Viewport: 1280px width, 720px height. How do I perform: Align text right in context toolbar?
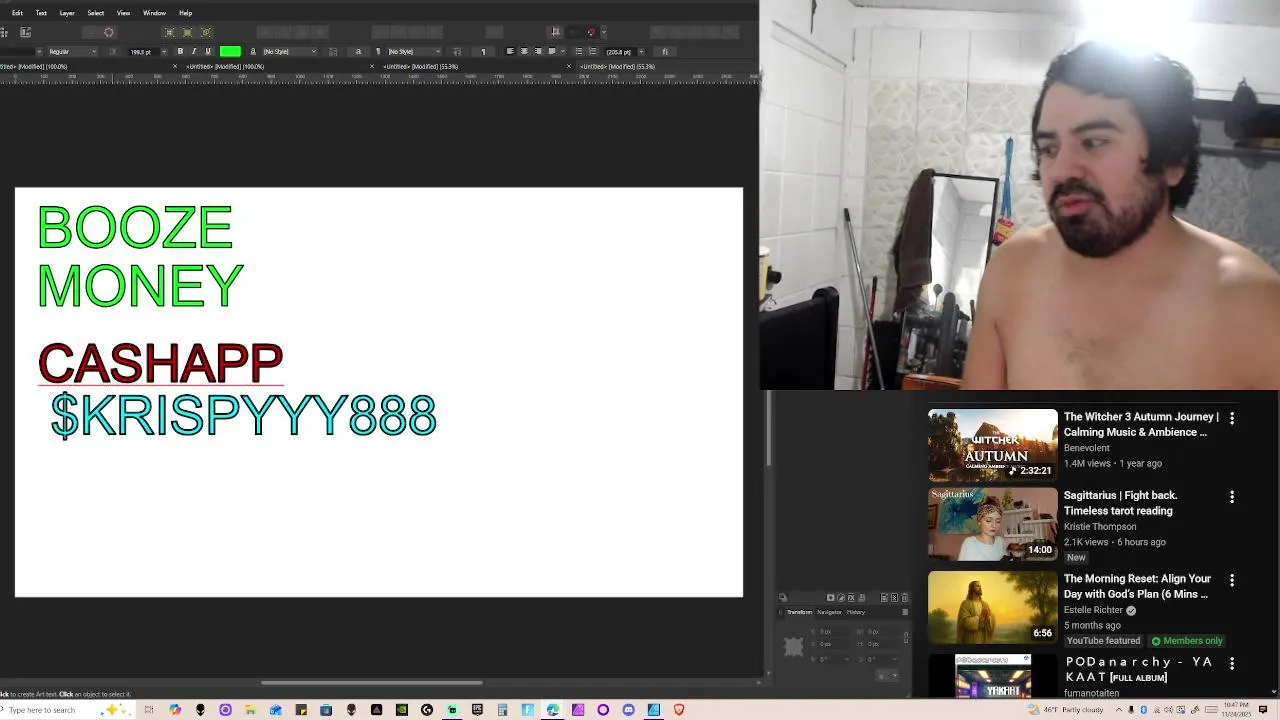pyautogui.click(x=538, y=51)
